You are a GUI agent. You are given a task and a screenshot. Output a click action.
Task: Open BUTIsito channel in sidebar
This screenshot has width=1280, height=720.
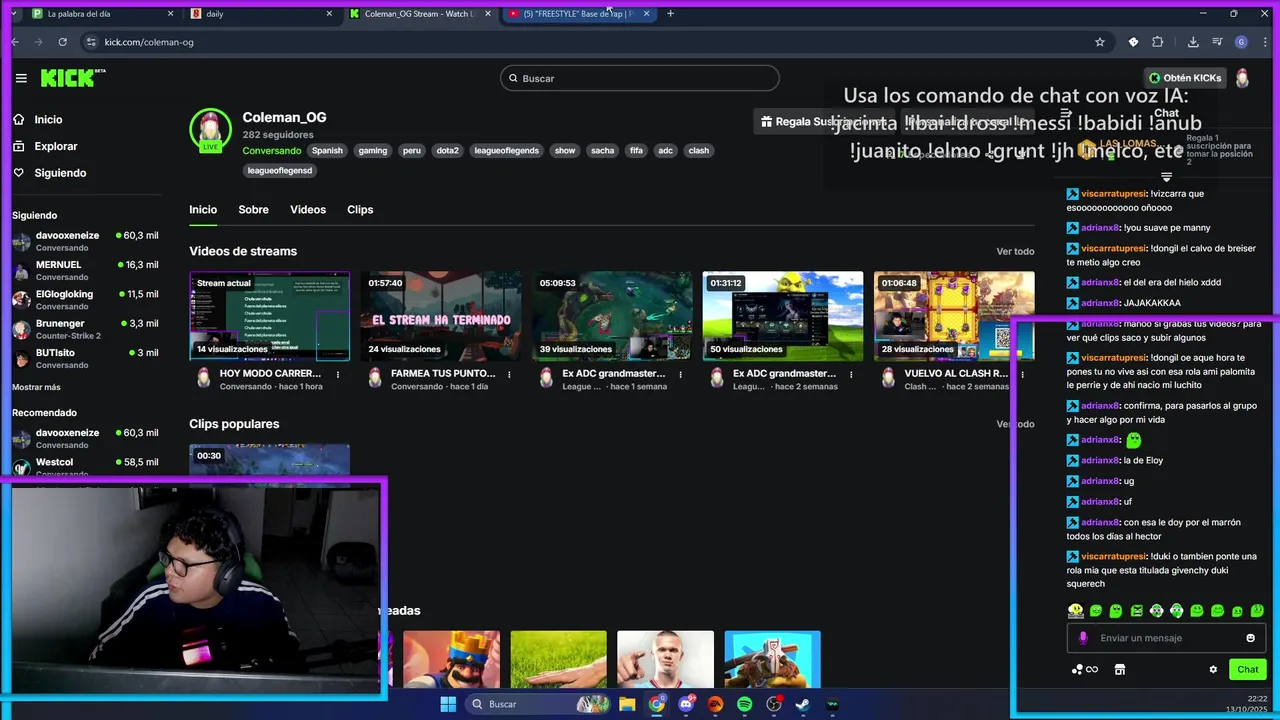85,358
